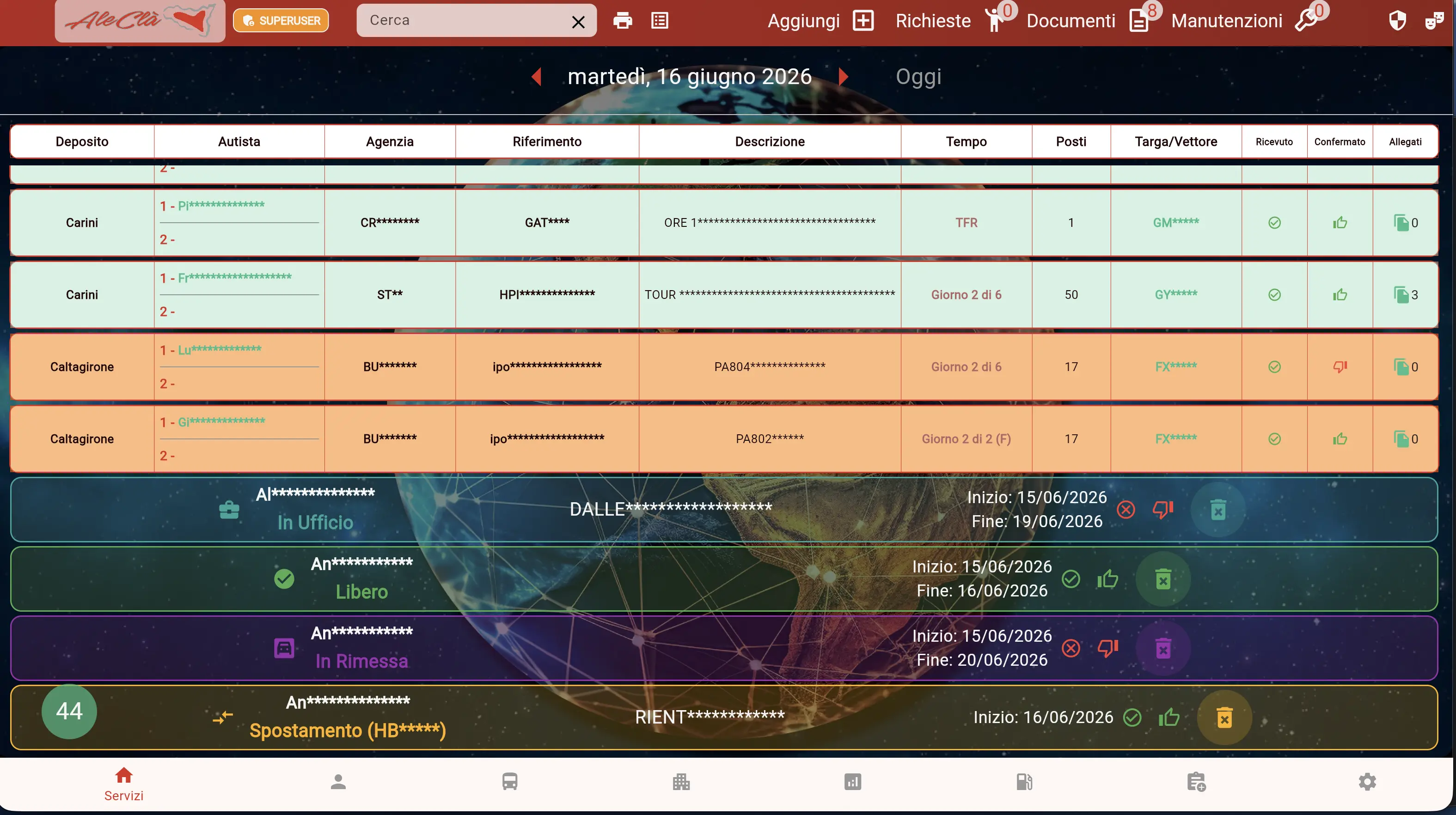This screenshot has width=1456, height=815.
Task: Toggle Ricevuto check in the PA804 row
Action: [1274, 367]
